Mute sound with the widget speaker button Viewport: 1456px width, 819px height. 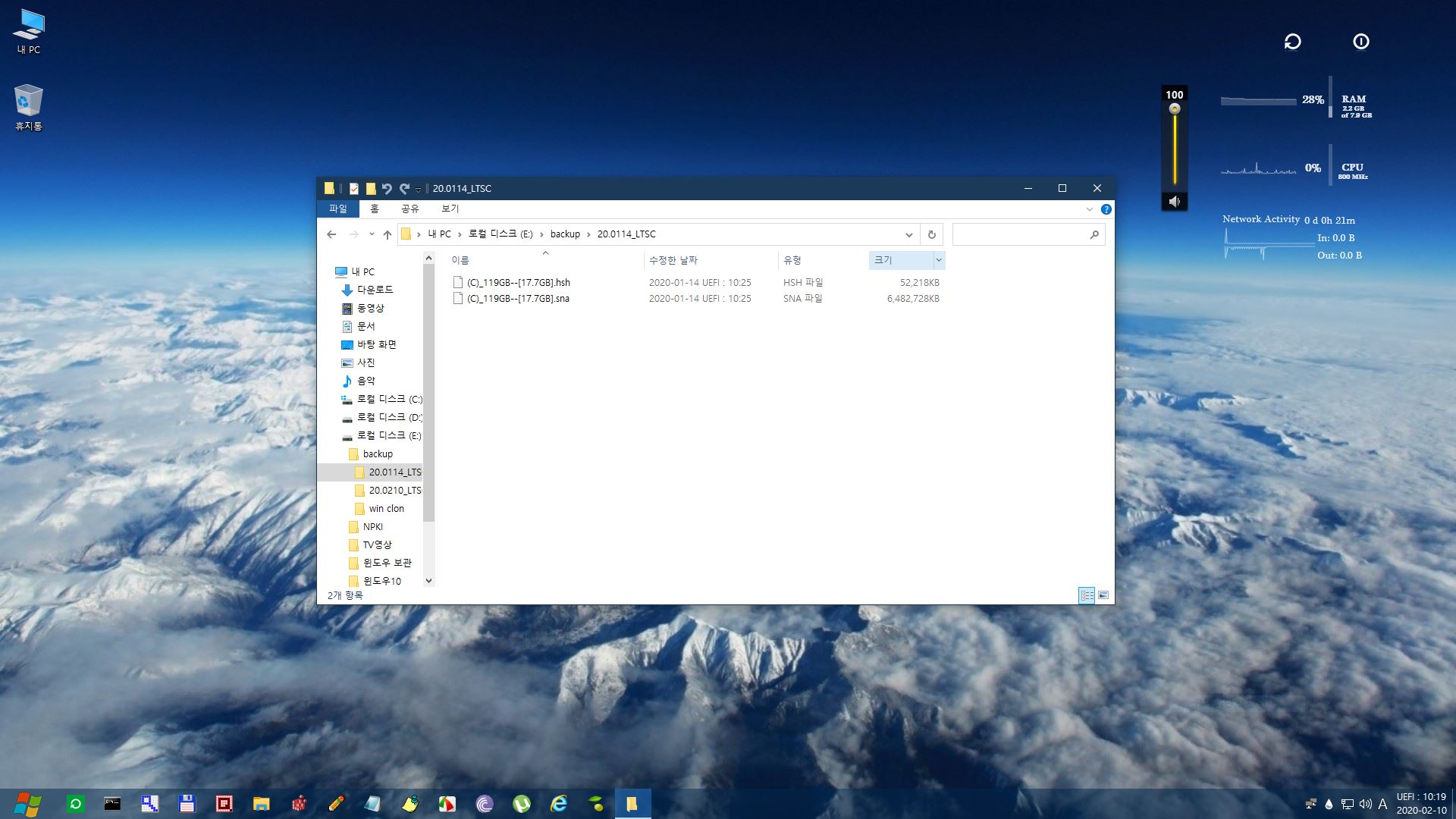(x=1175, y=201)
